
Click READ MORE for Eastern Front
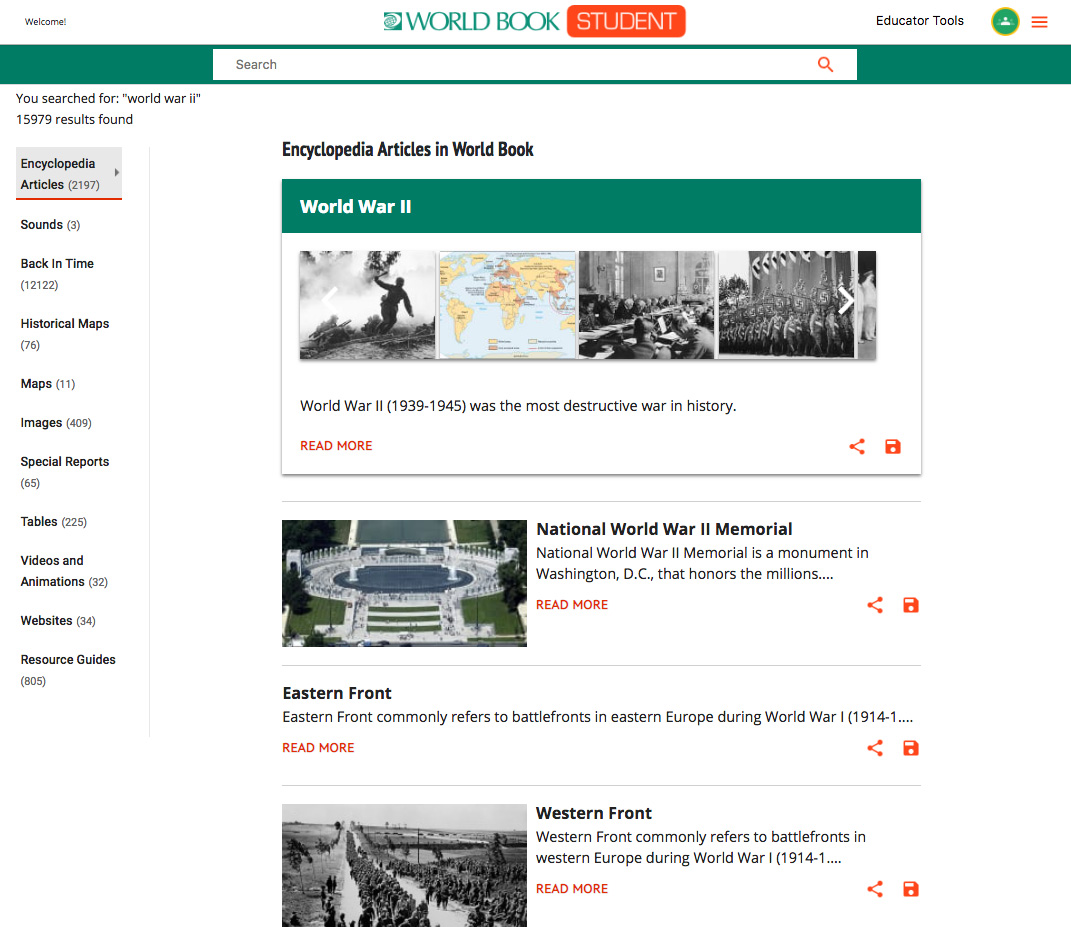[x=318, y=747]
